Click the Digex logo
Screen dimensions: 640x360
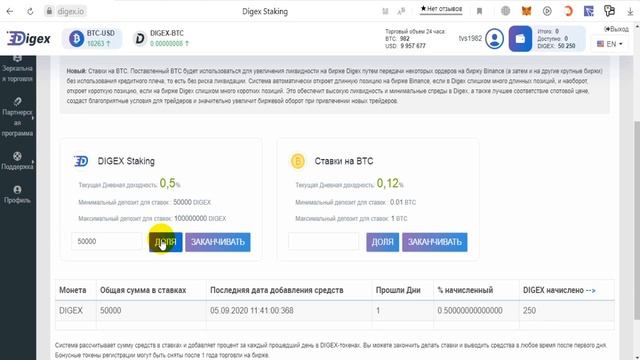(29, 38)
